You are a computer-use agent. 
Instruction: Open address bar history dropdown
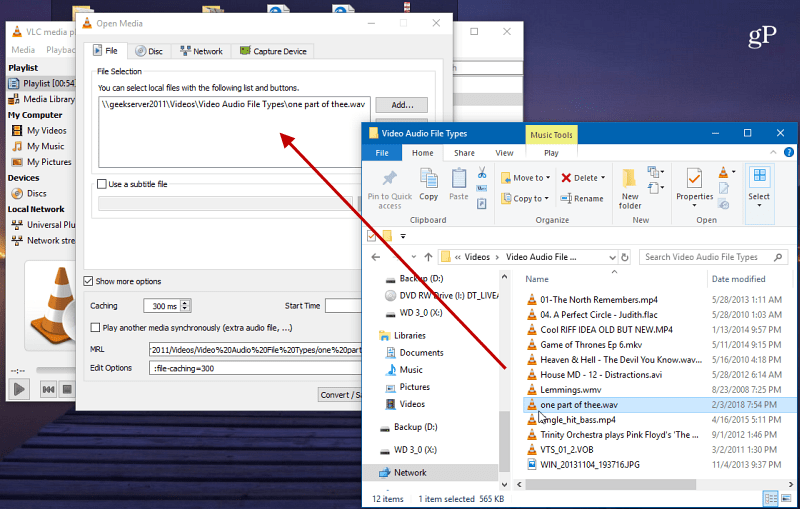[x=612, y=258]
